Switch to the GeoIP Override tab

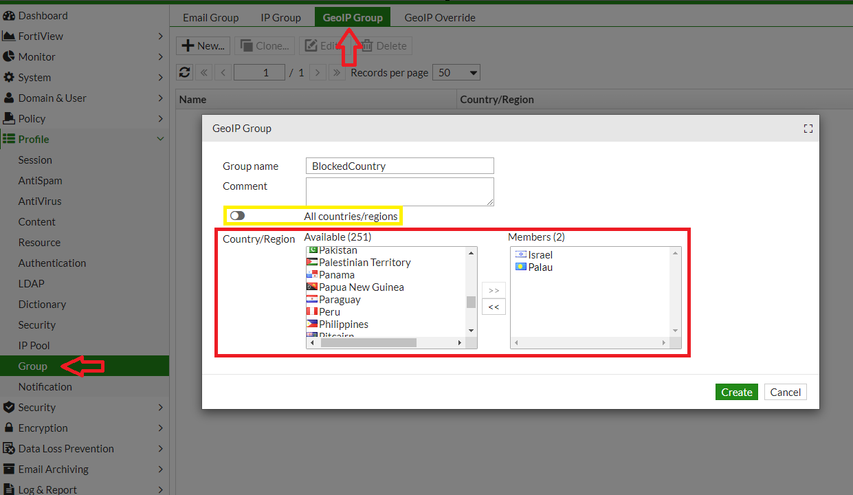click(439, 17)
